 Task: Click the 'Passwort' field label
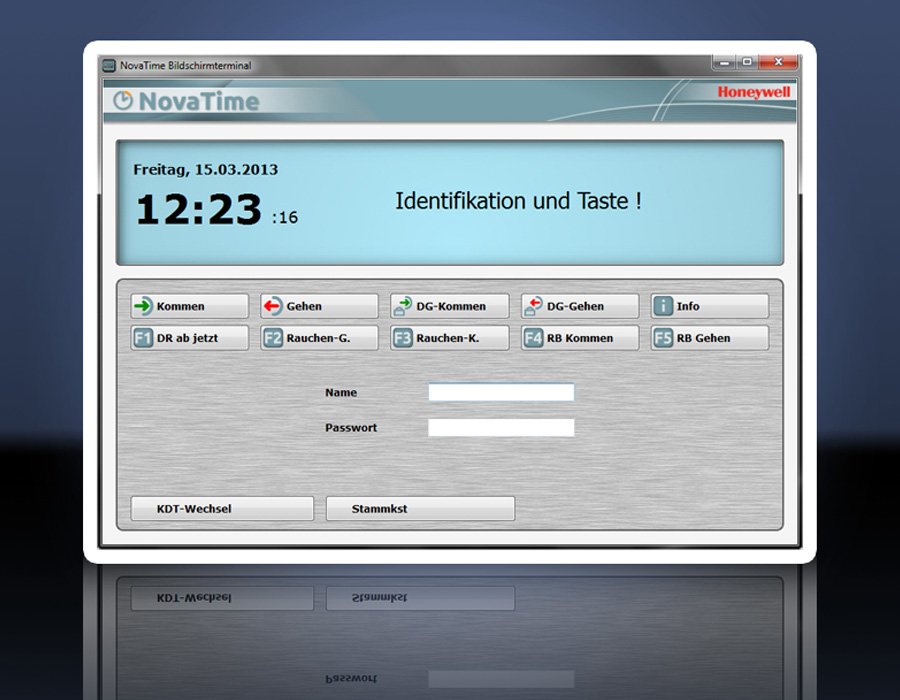pyautogui.click(x=351, y=427)
